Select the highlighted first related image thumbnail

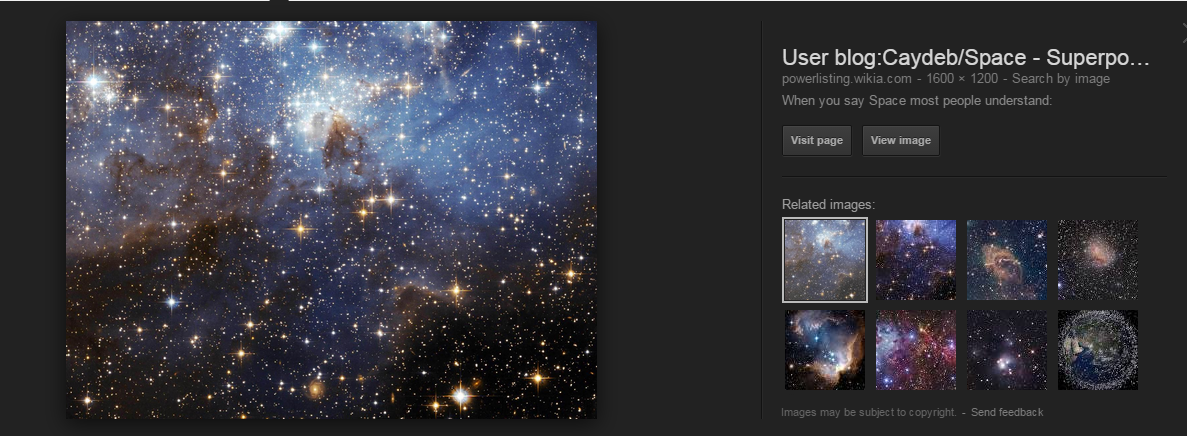pyautogui.click(x=825, y=260)
